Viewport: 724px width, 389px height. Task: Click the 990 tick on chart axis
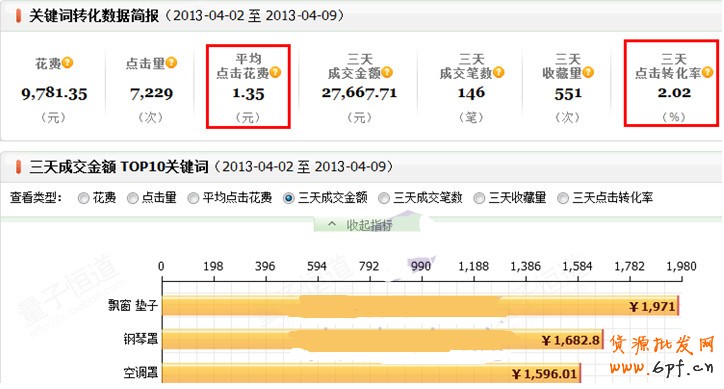[x=421, y=266]
